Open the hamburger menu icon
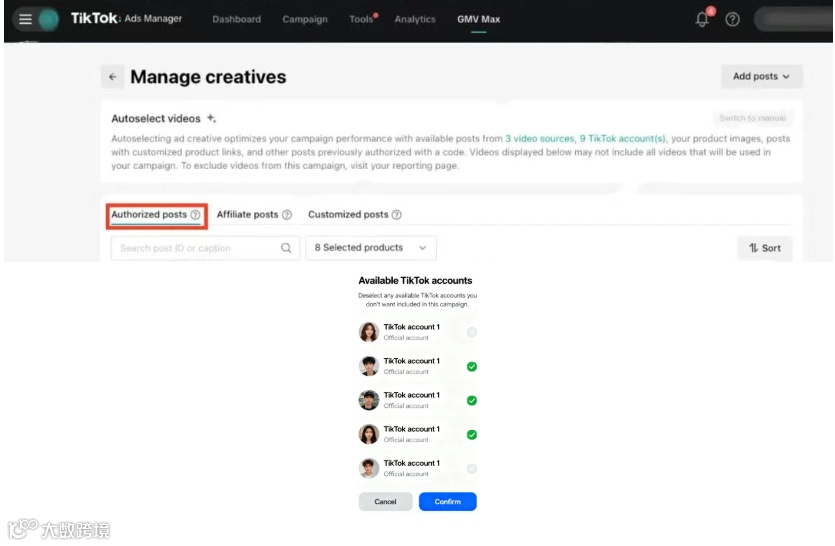 tap(25, 19)
